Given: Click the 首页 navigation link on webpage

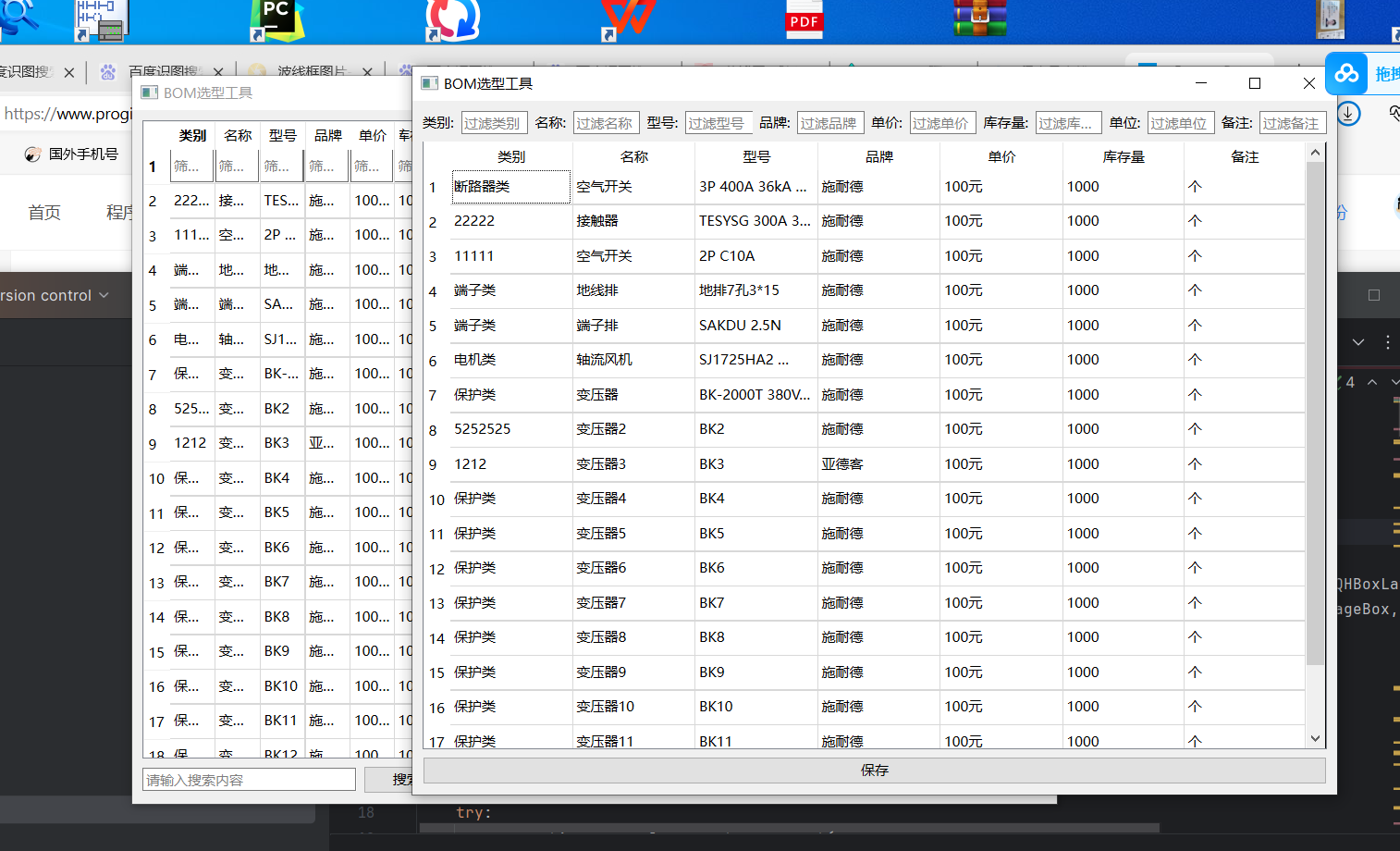Looking at the screenshot, I should point(44,213).
